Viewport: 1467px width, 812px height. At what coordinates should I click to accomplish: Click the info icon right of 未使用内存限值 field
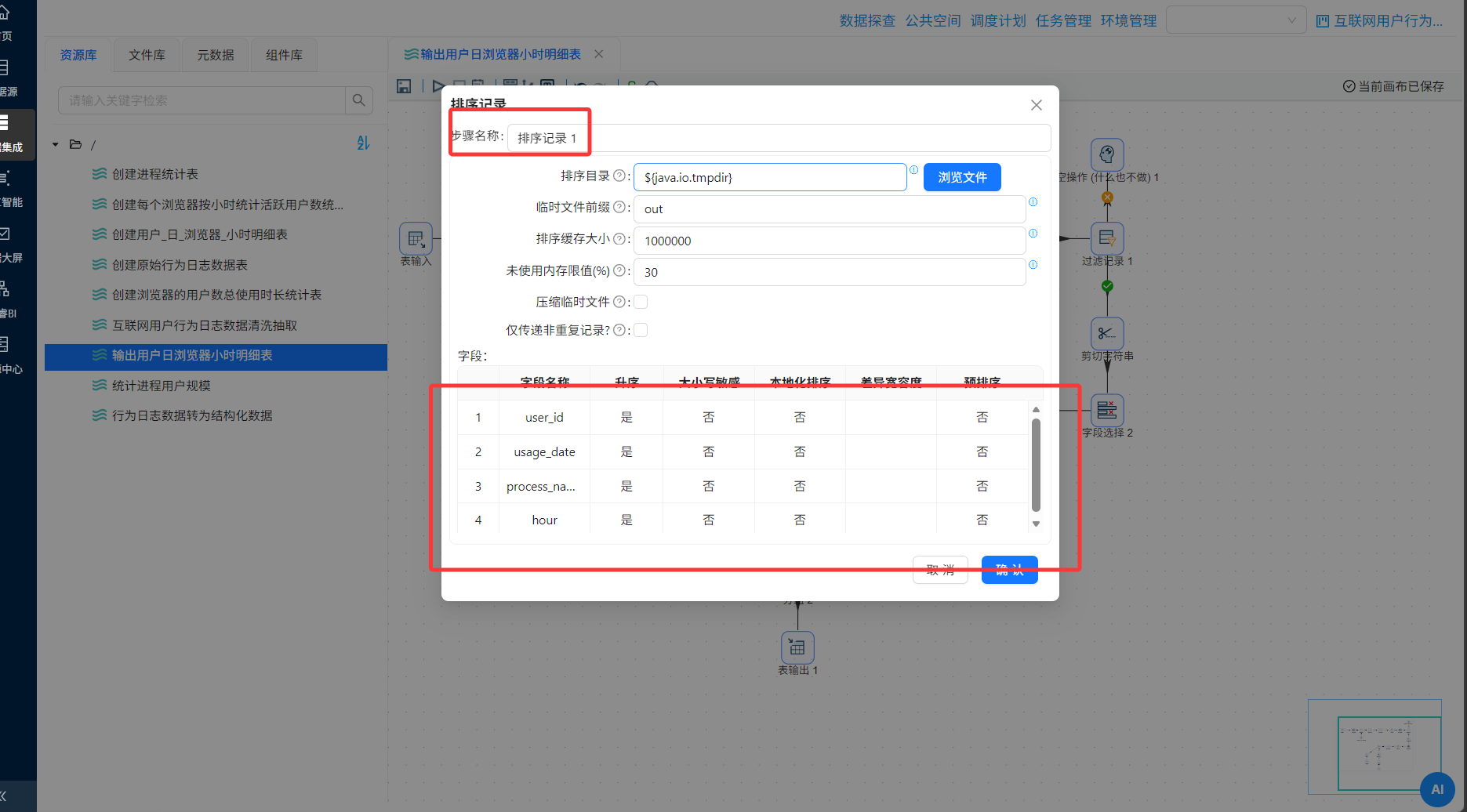pyautogui.click(x=1033, y=264)
